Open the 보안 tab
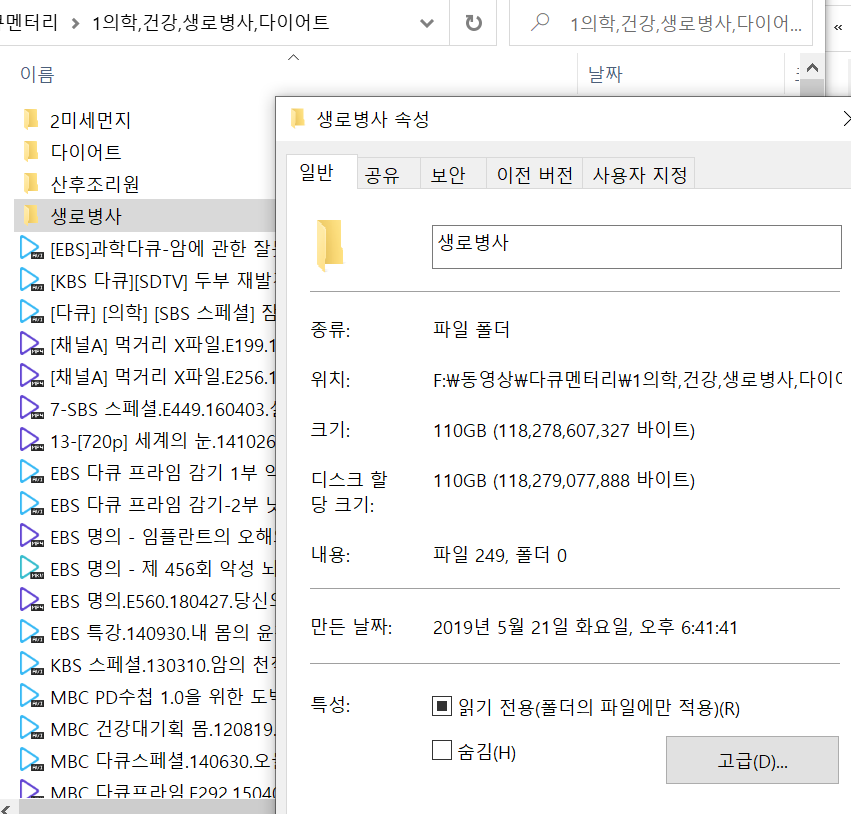 pos(448,175)
